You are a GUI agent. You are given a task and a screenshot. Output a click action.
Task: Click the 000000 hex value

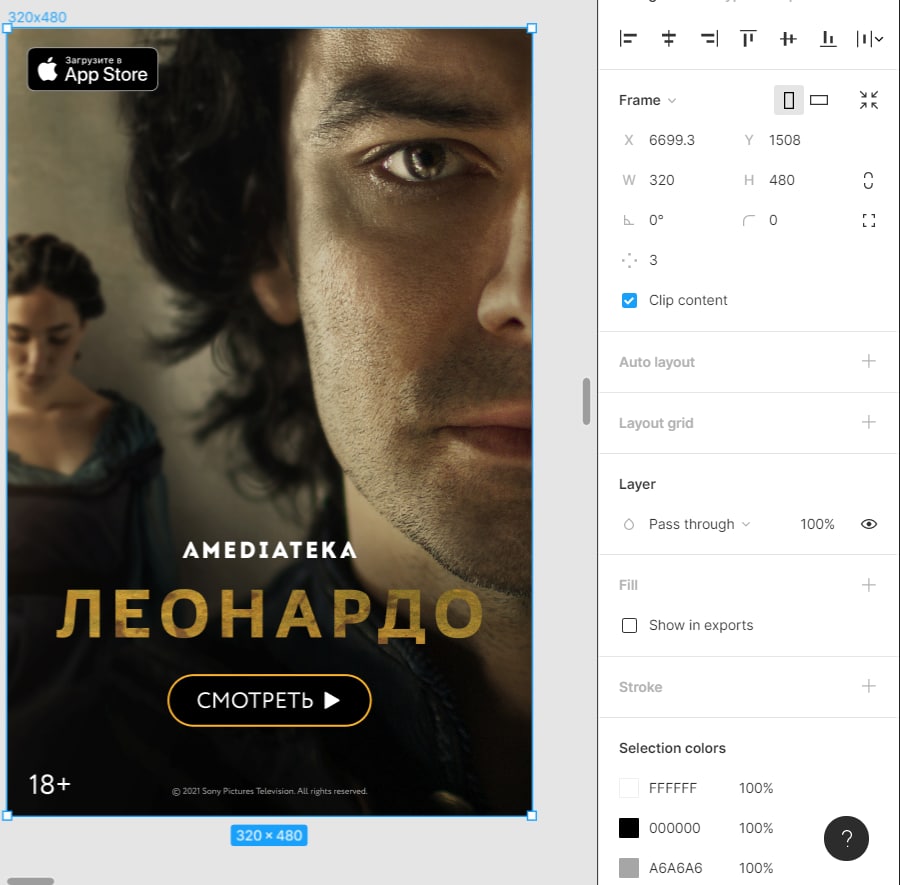point(674,828)
